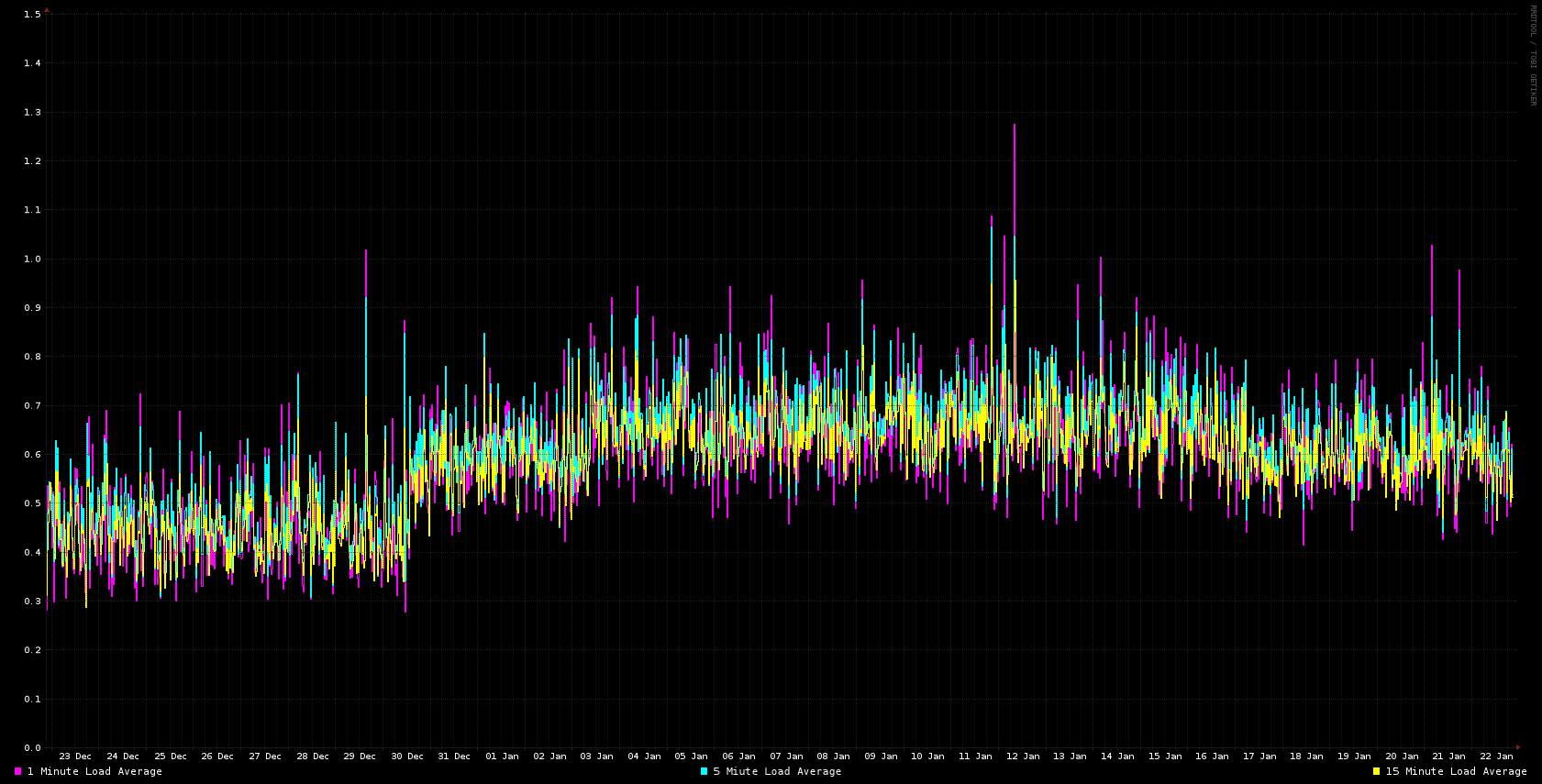
Task: Click the "12 Jan" date label
Action: pyautogui.click(x=1023, y=756)
